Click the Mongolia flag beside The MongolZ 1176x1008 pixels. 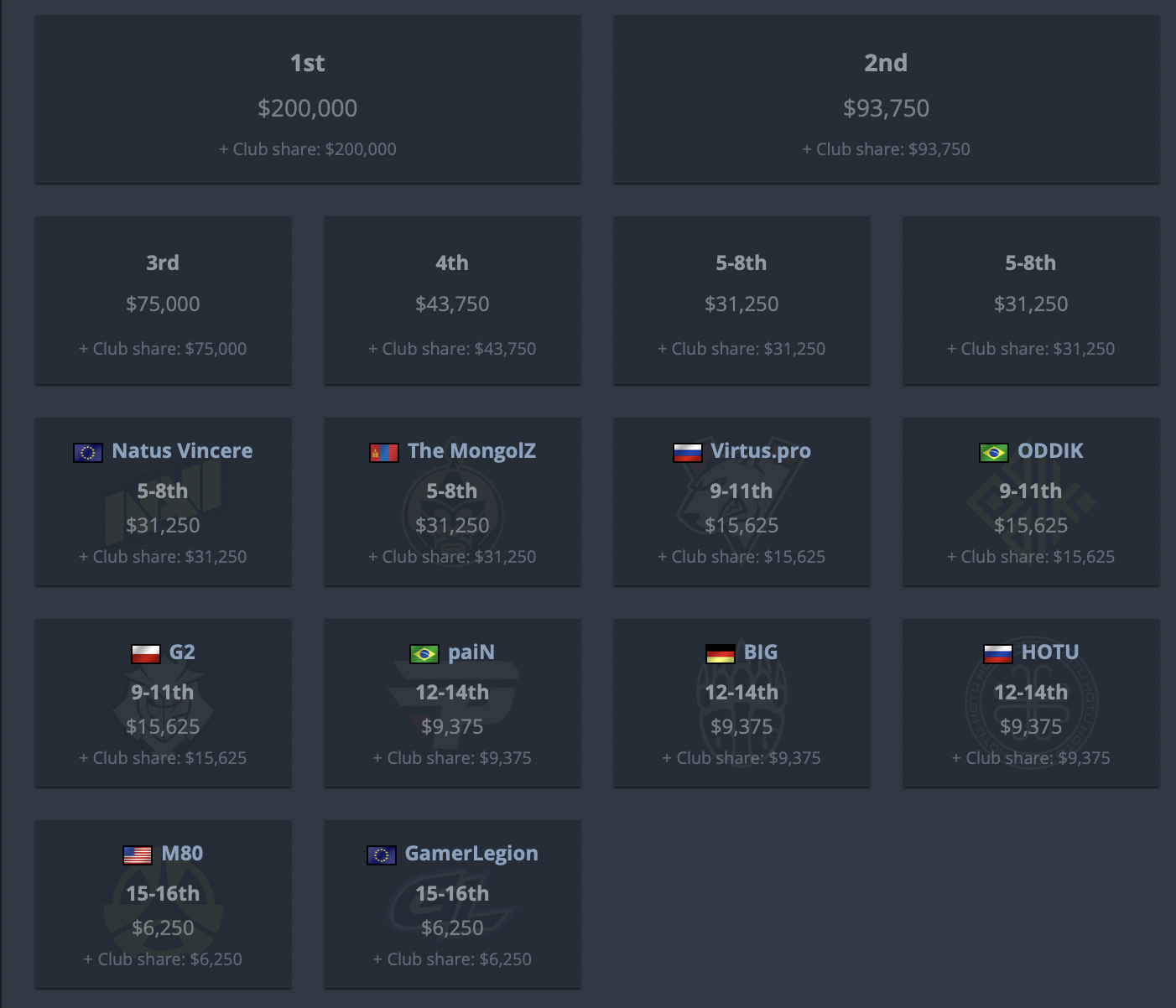coord(384,453)
